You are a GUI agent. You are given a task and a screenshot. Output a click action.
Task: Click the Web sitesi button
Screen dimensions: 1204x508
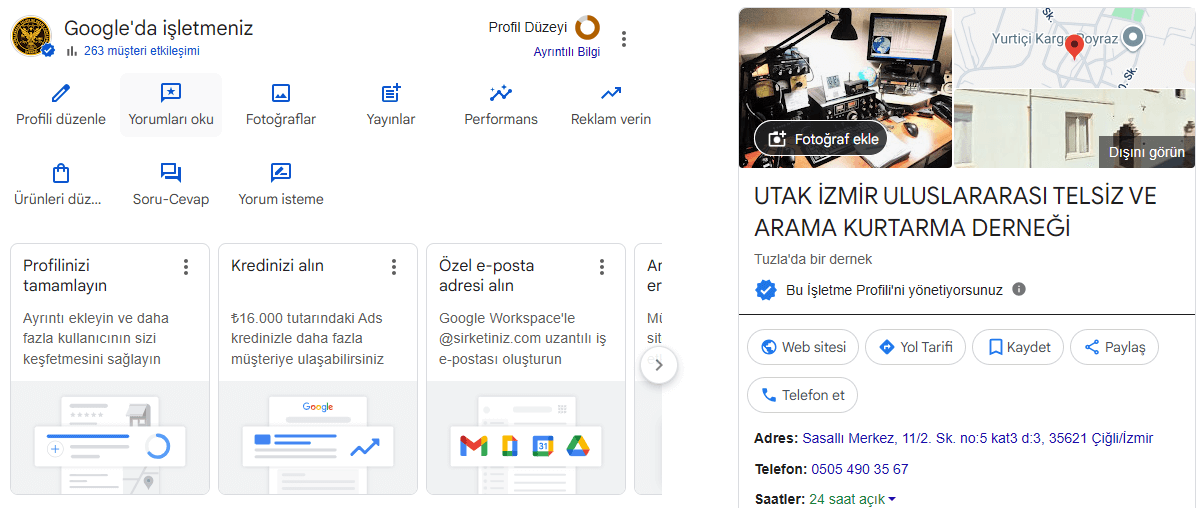click(803, 347)
